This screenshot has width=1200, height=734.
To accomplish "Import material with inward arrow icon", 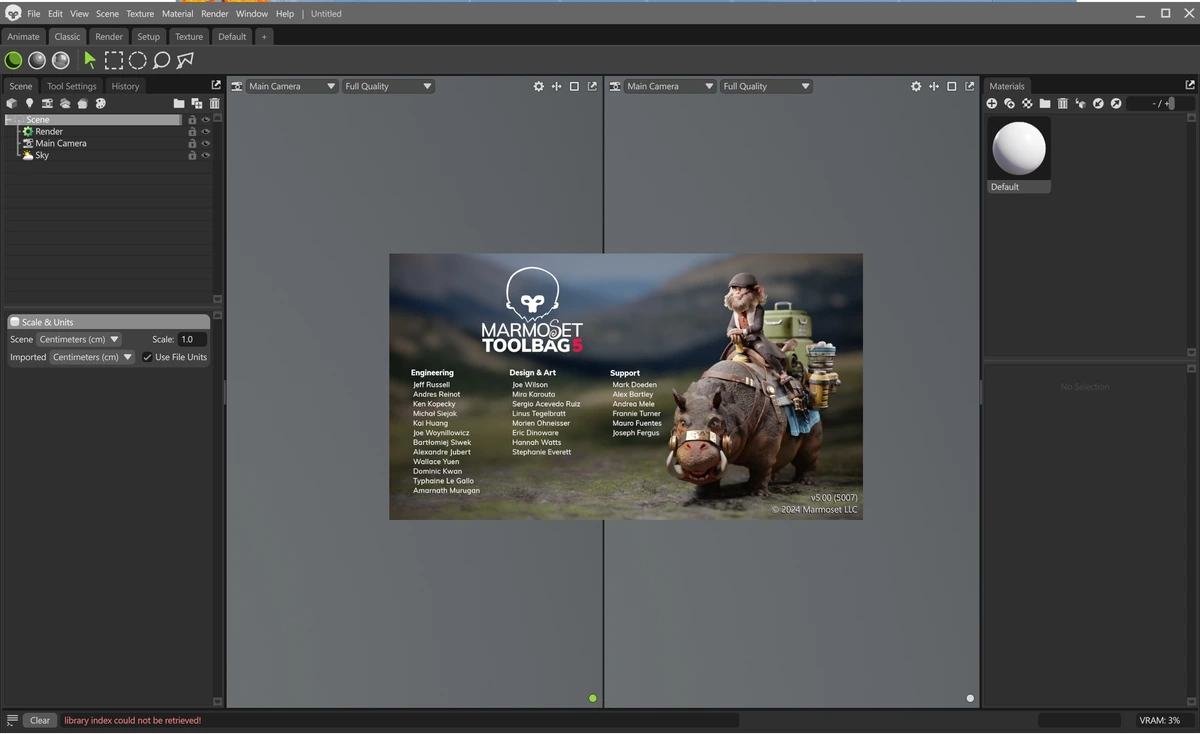I will click(1098, 103).
